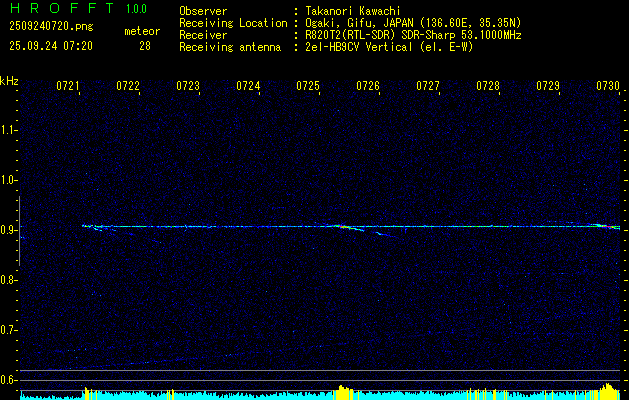Click the "Receiving Location" label

(x=233, y=23)
